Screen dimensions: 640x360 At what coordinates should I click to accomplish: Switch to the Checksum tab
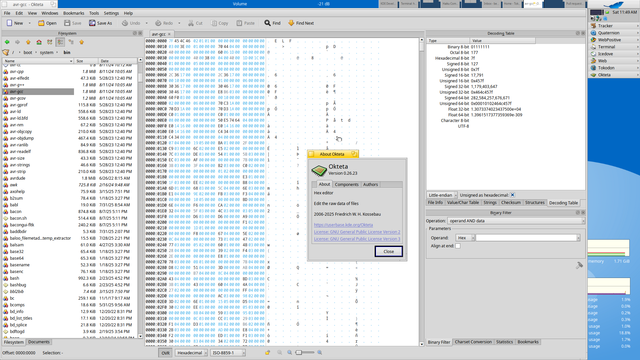point(511,202)
